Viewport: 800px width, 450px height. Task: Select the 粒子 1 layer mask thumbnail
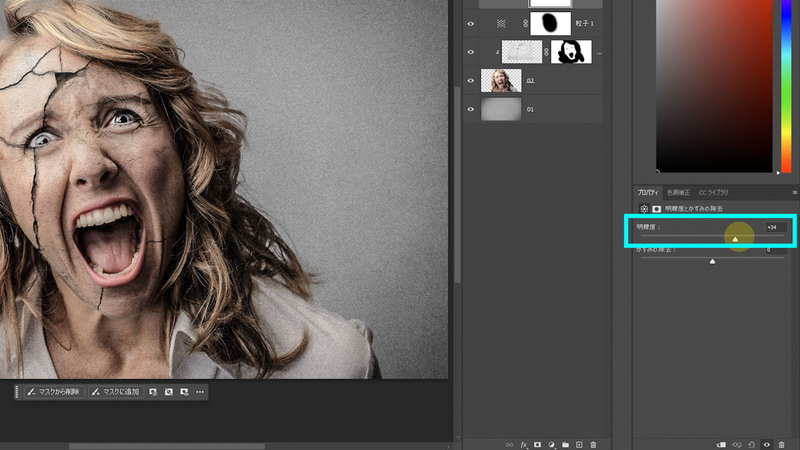coord(551,23)
